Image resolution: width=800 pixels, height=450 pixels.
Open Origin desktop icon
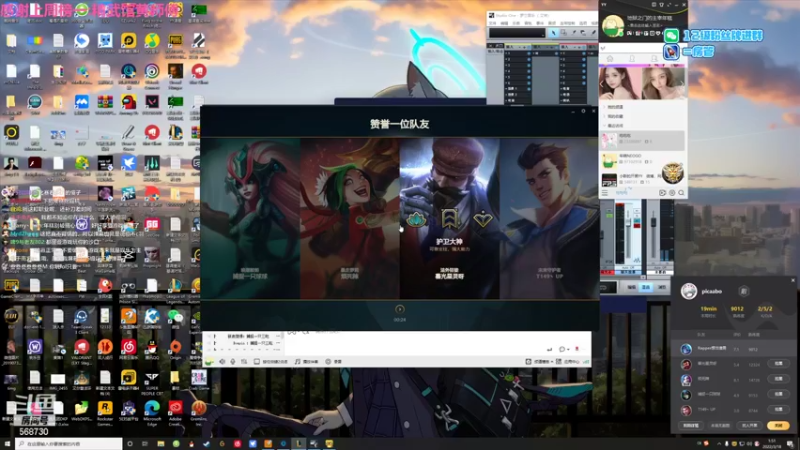click(175, 351)
